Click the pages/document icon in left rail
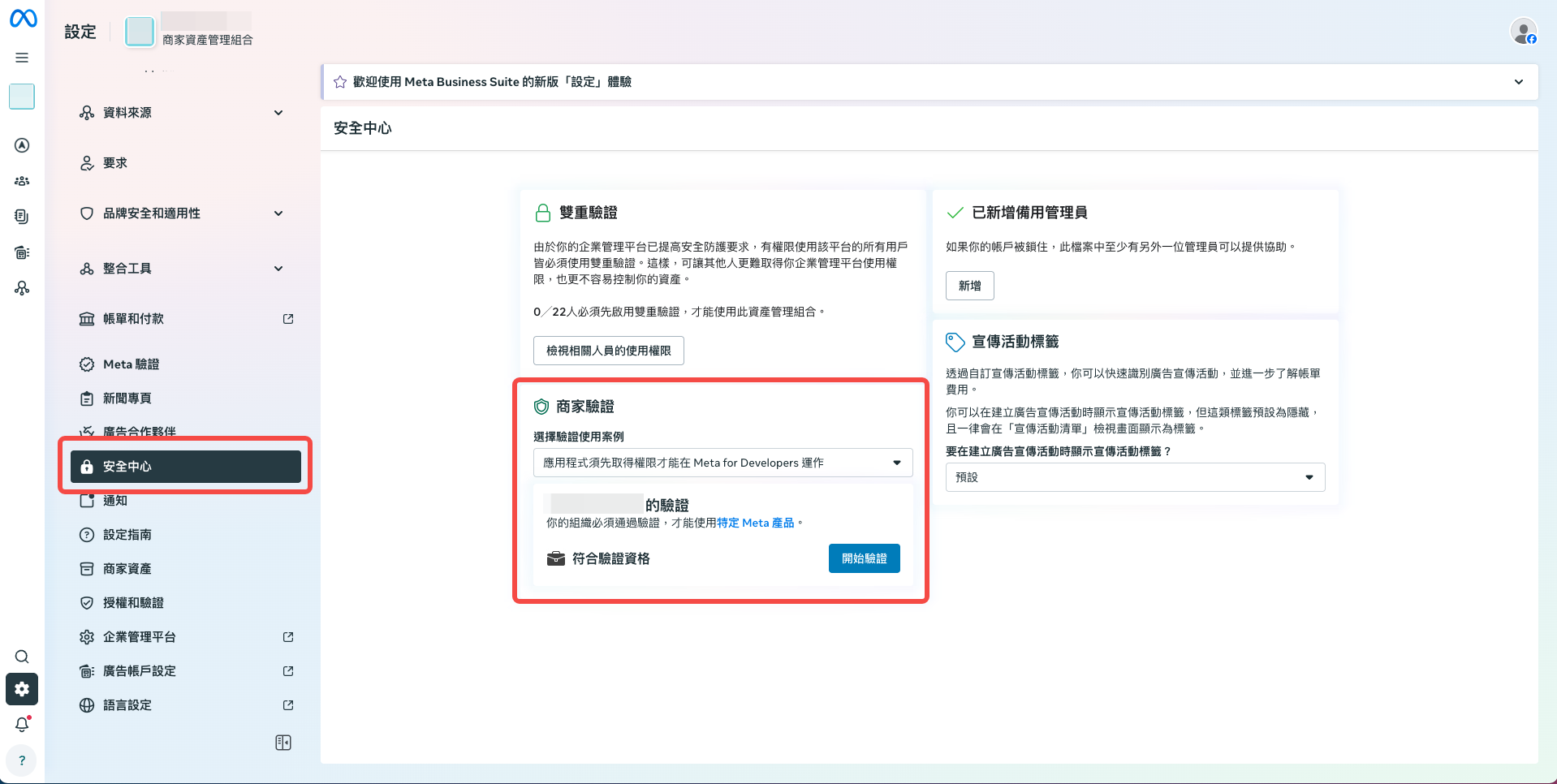 [x=22, y=217]
